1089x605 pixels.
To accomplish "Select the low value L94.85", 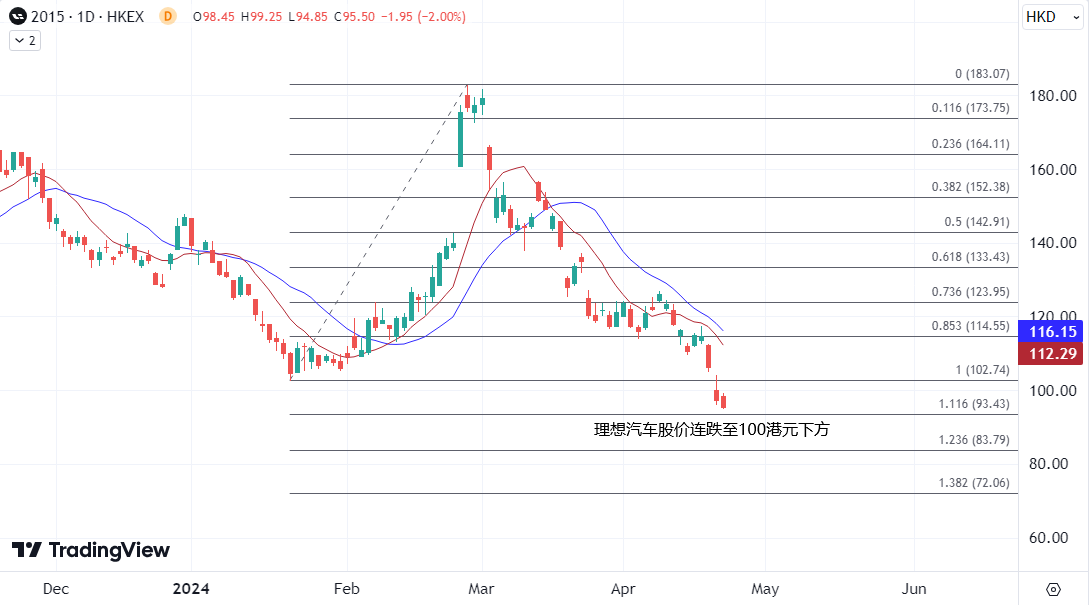I will point(308,17).
